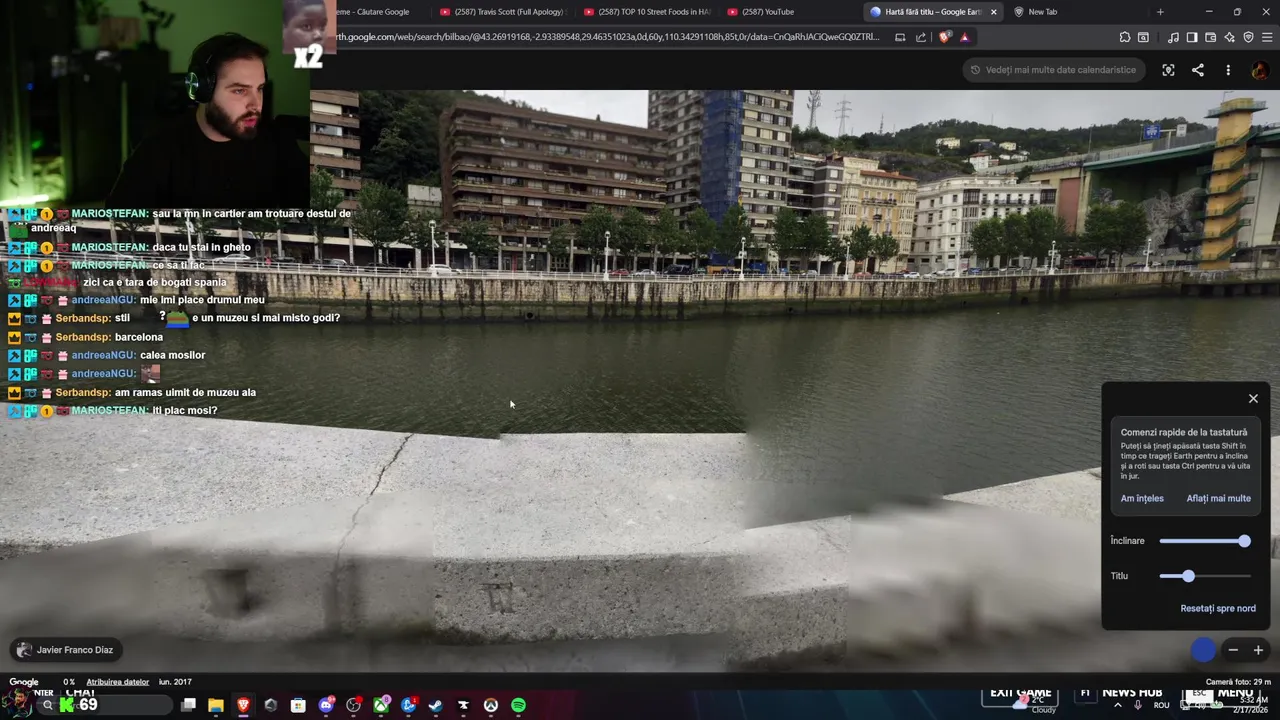The width and height of the screenshot is (1280, 720).
Task: Click the Înclinare tilt slider handle
Action: click(x=1244, y=541)
